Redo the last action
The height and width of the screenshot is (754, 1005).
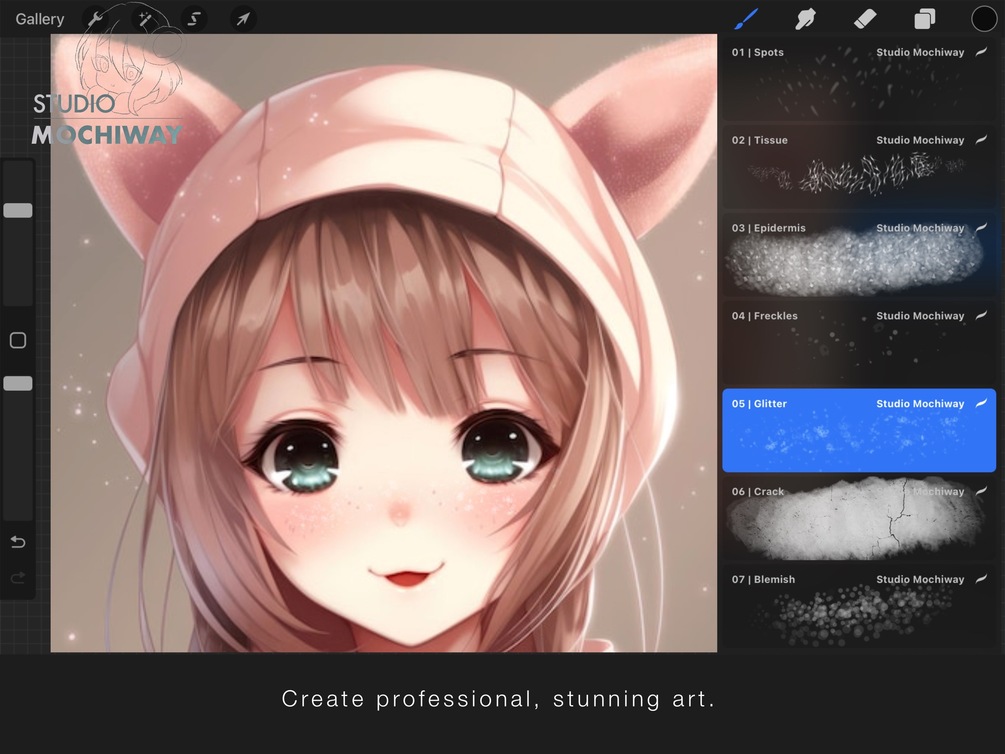18,578
